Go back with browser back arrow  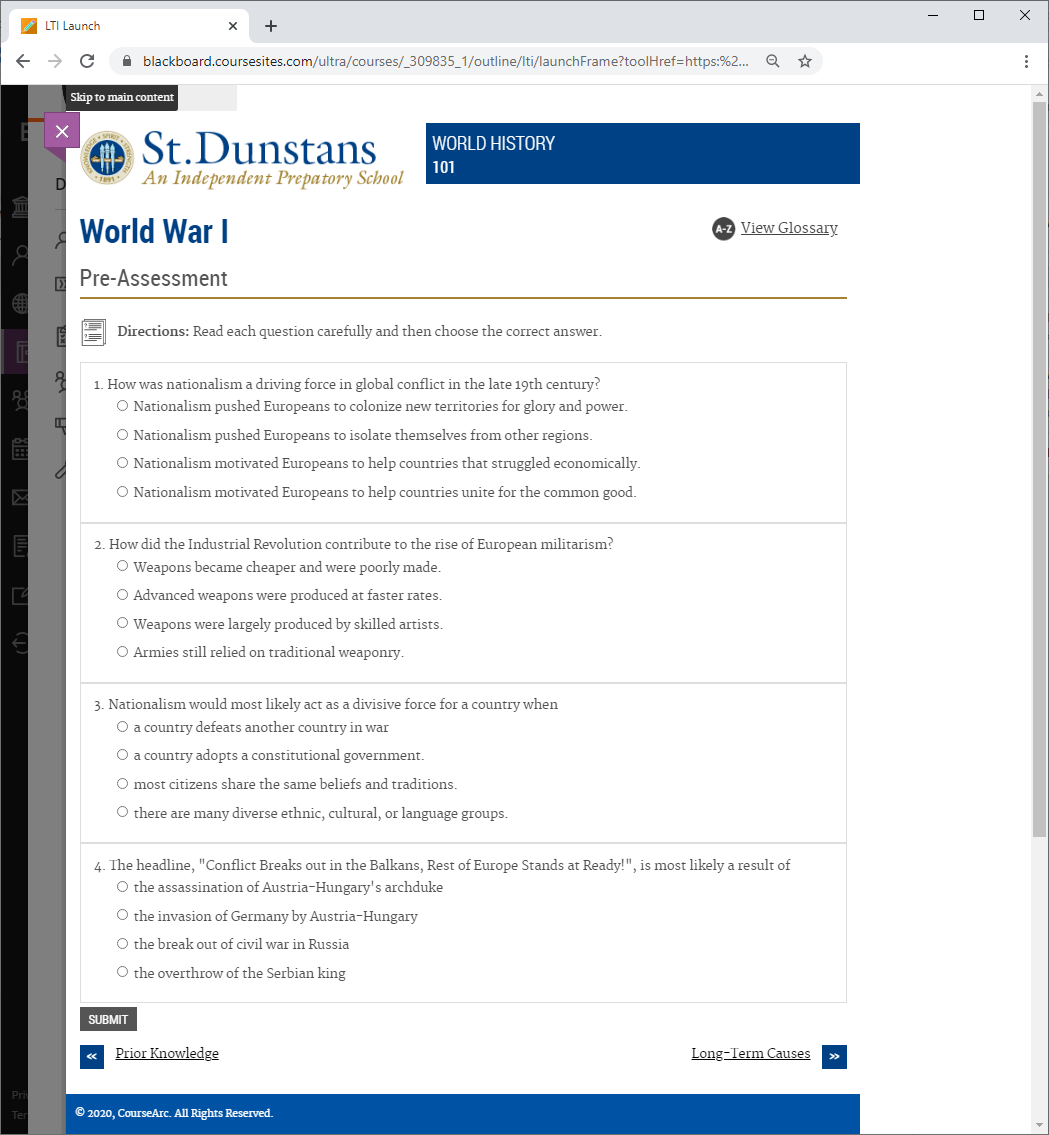(23, 62)
